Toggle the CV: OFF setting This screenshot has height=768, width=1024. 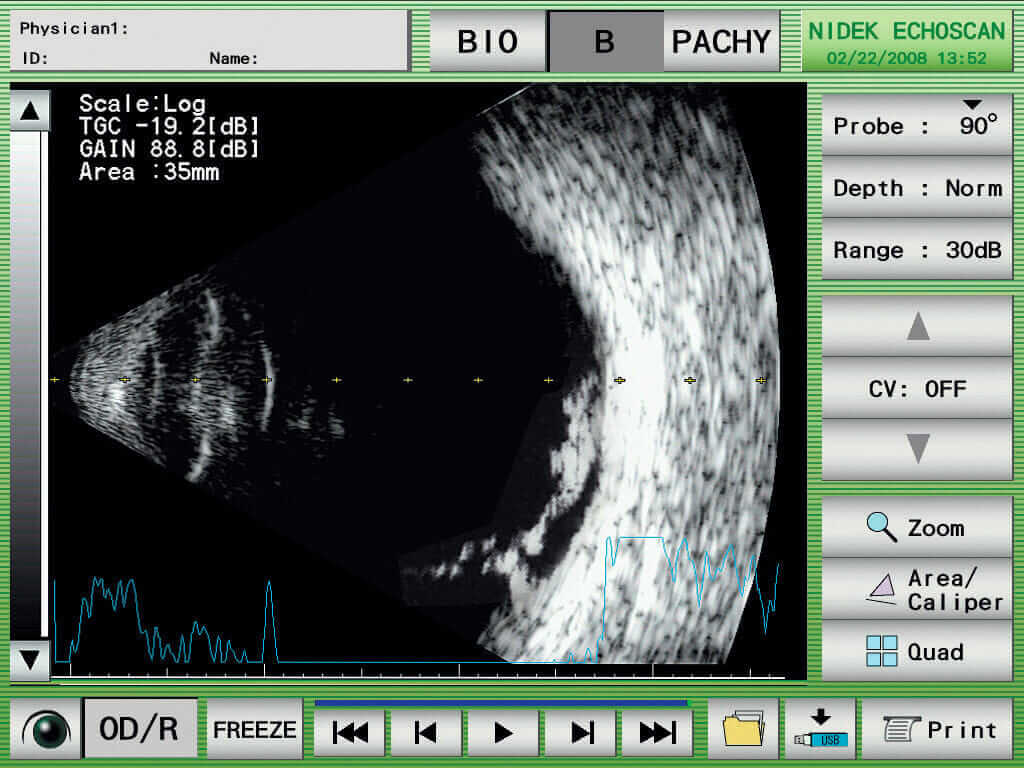917,388
